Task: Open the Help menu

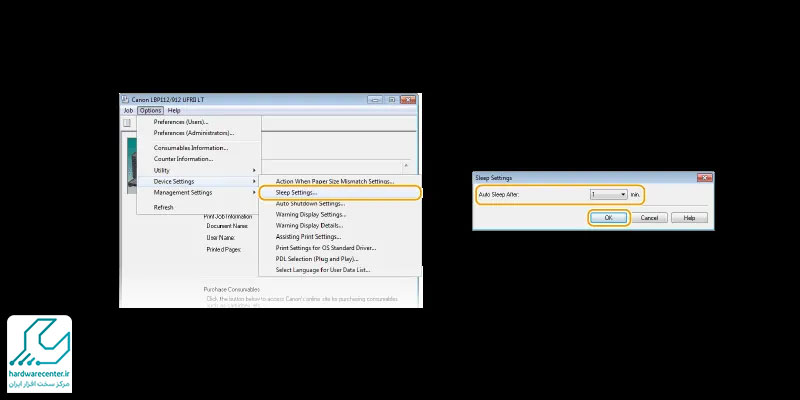Action: click(174, 110)
